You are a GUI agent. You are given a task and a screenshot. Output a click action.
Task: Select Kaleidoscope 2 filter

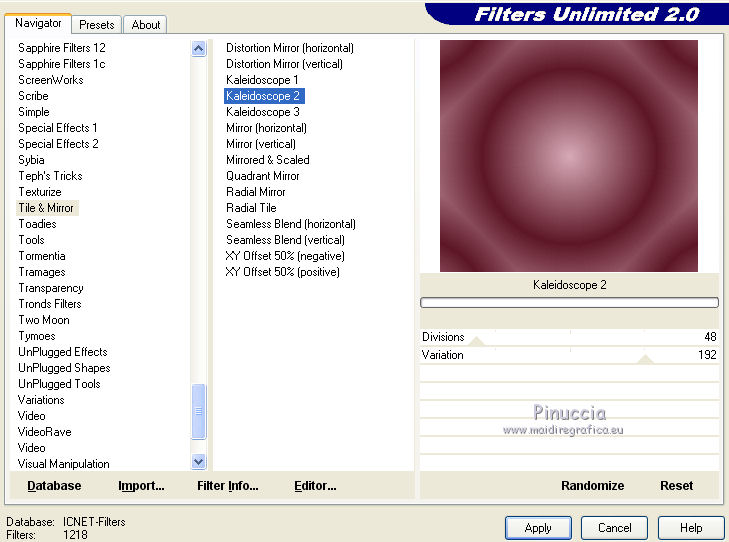tap(264, 96)
